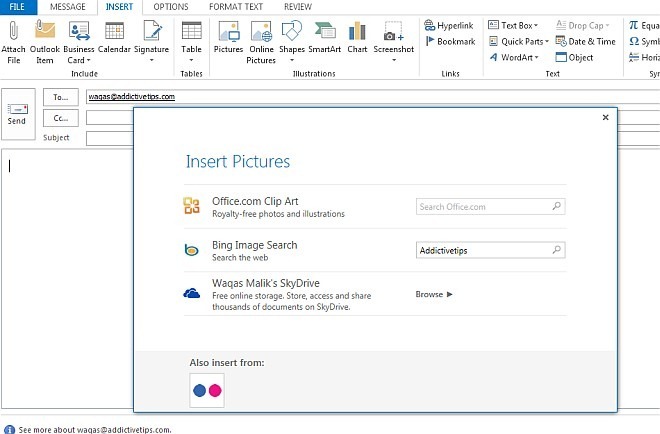Image resolution: width=660 pixels, height=434 pixels.
Task: Insert a Chart from the ribbon
Action: point(357,38)
